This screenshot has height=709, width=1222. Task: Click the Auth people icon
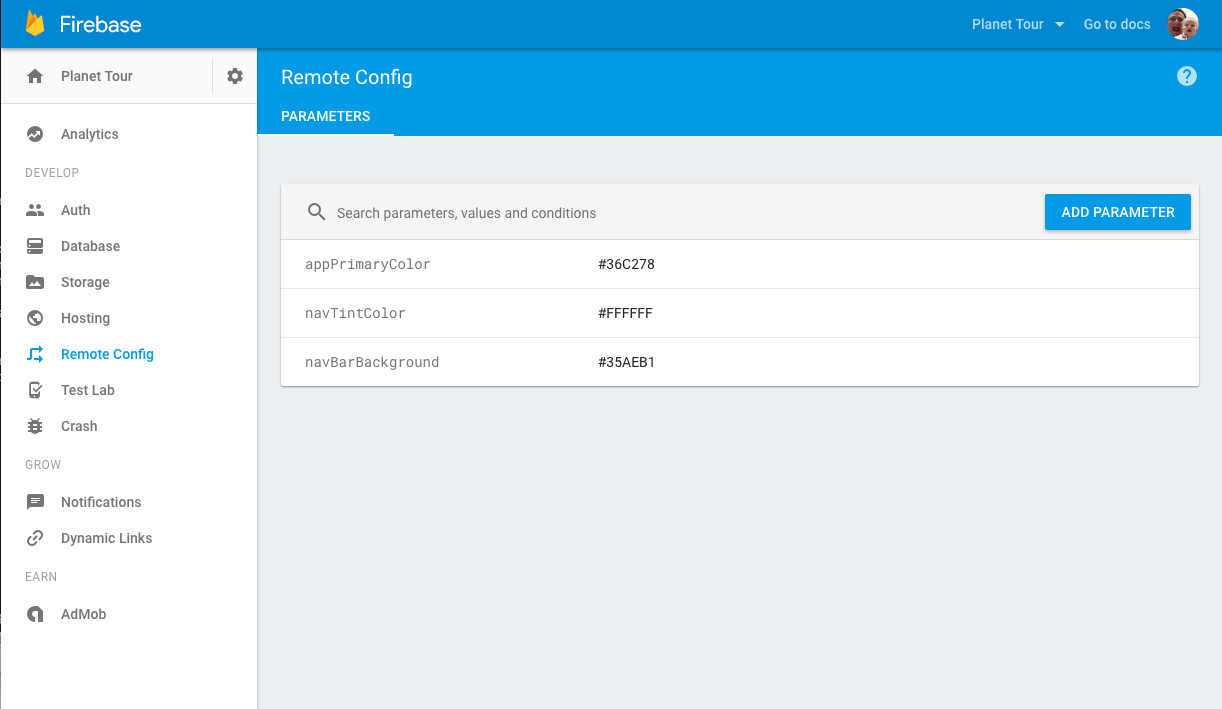pos(35,210)
